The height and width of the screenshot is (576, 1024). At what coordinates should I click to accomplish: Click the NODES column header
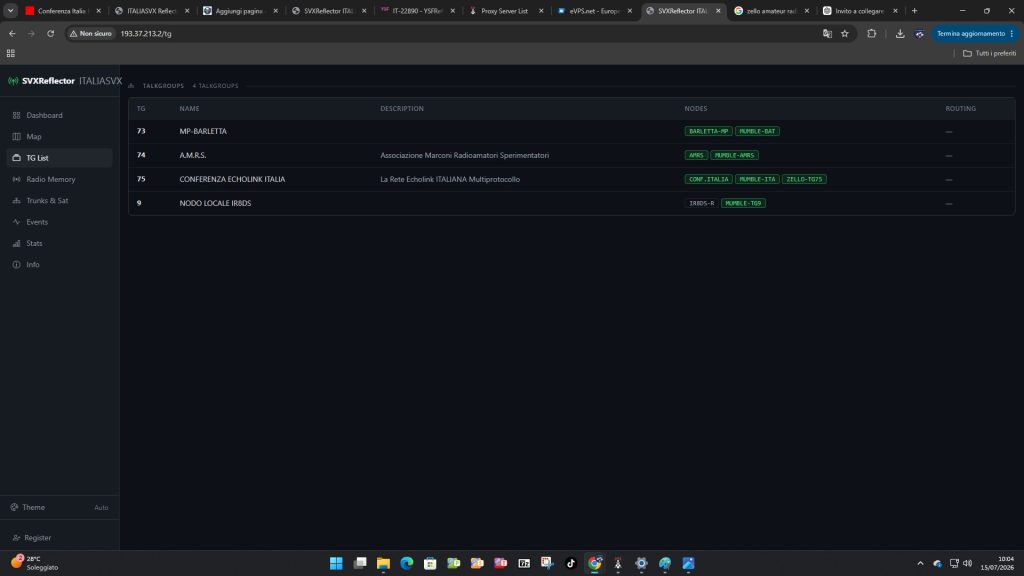pyautogui.click(x=696, y=108)
